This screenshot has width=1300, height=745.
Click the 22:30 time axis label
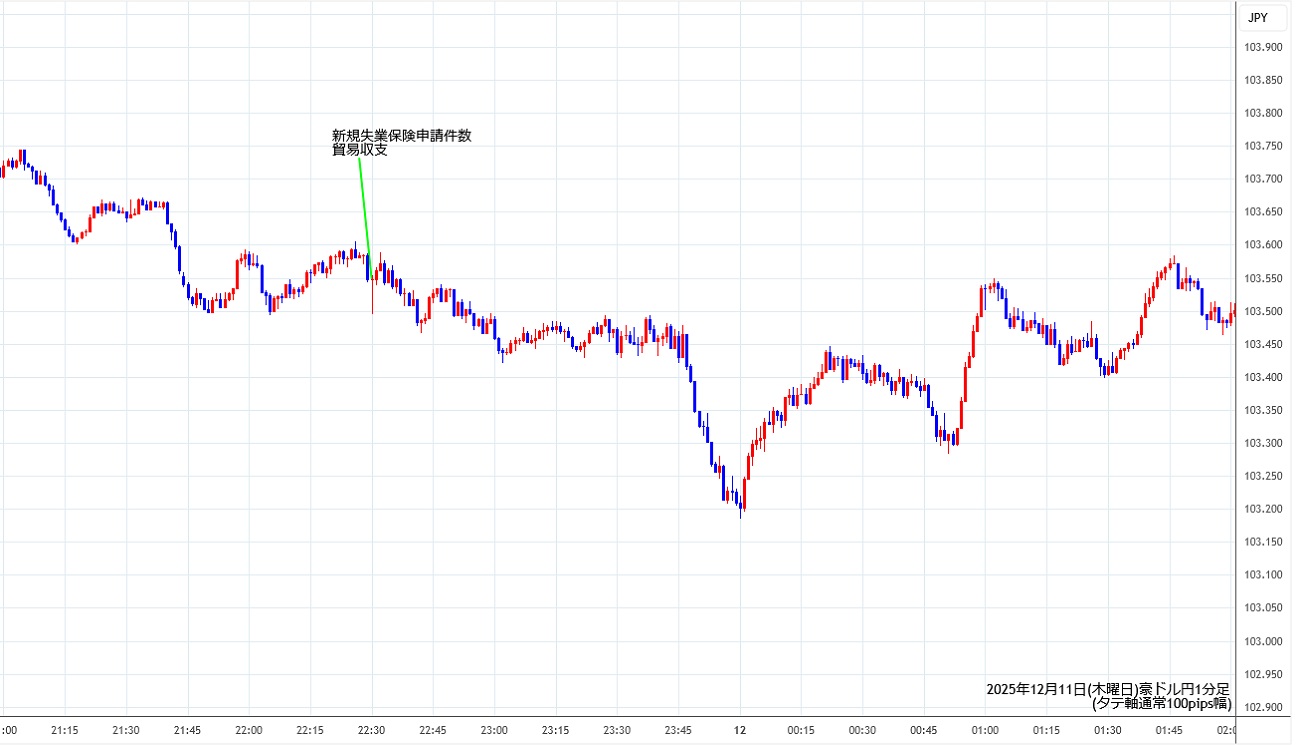click(x=371, y=730)
